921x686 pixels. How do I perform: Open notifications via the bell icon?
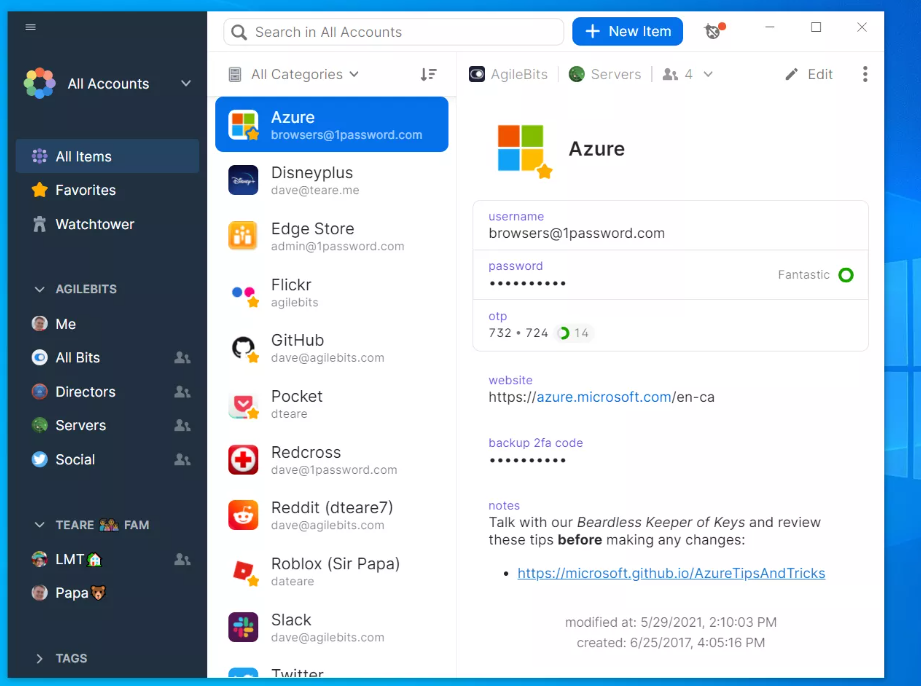(713, 31)
